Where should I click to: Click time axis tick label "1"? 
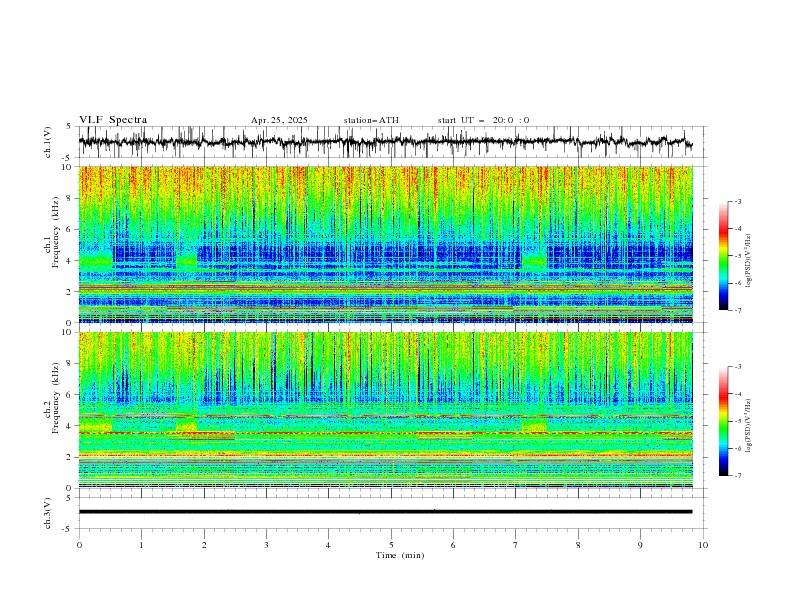(141, 545)
